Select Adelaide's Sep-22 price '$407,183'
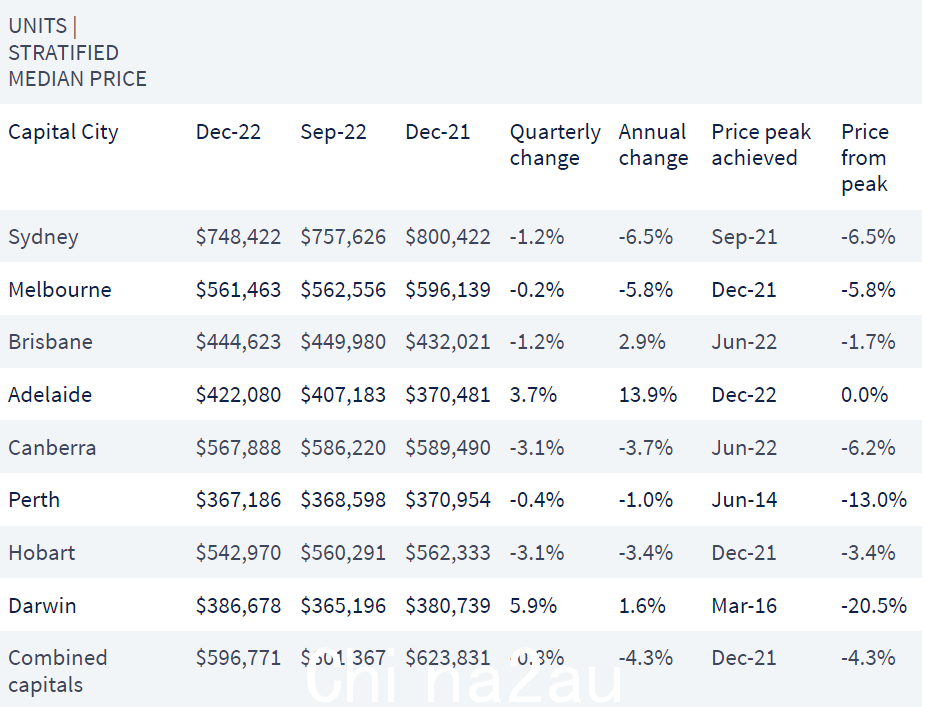 point(343,394)
